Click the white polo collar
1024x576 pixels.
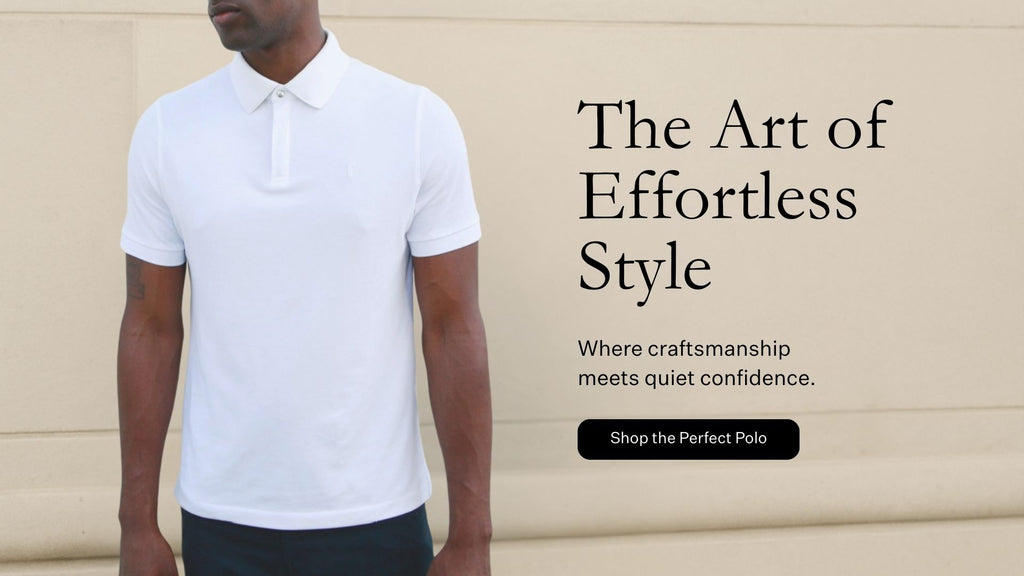tap(289, 75)
